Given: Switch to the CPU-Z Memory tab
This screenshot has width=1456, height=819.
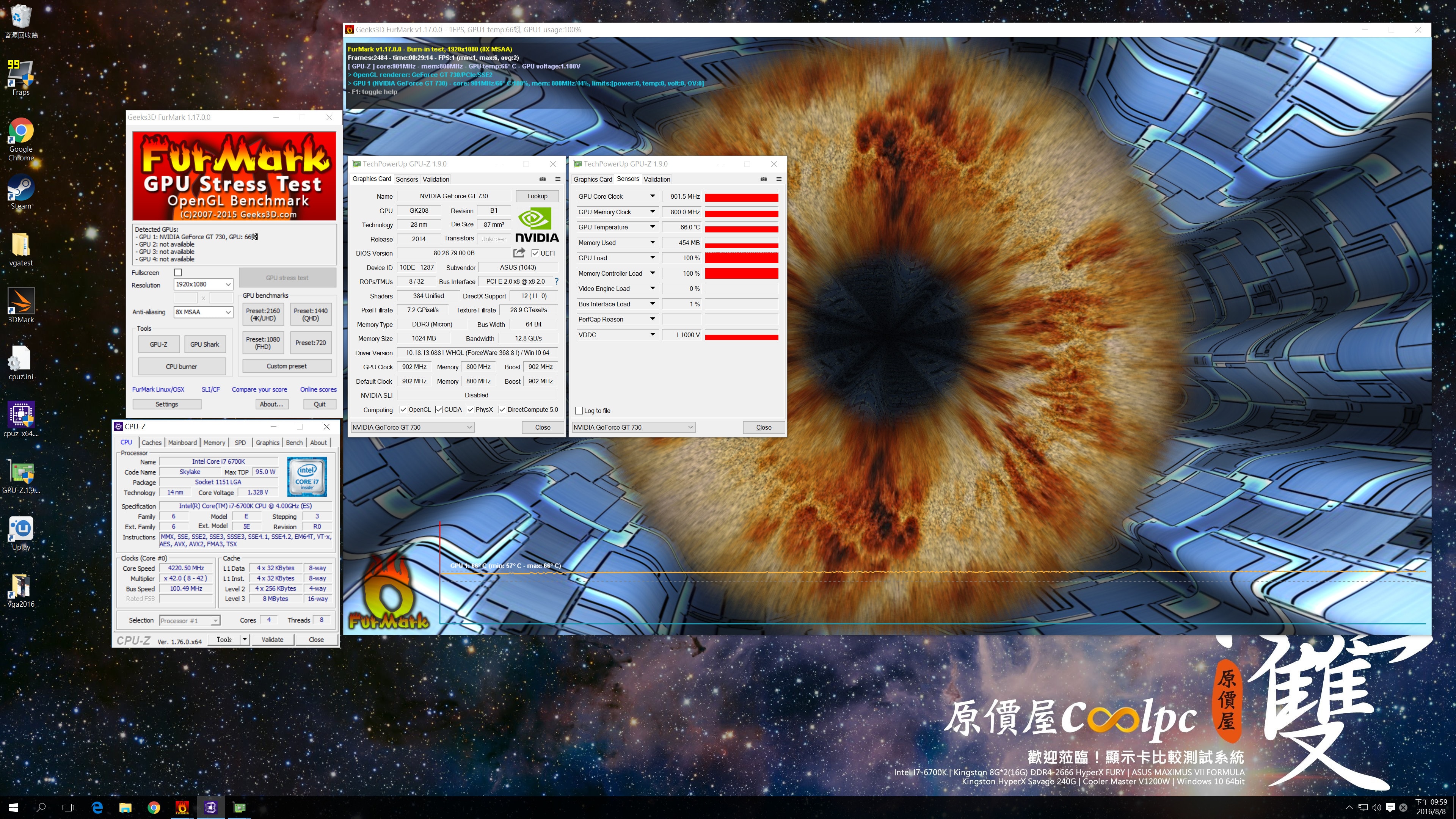Looking at the screenshot, I should click(x=214, y=442).
